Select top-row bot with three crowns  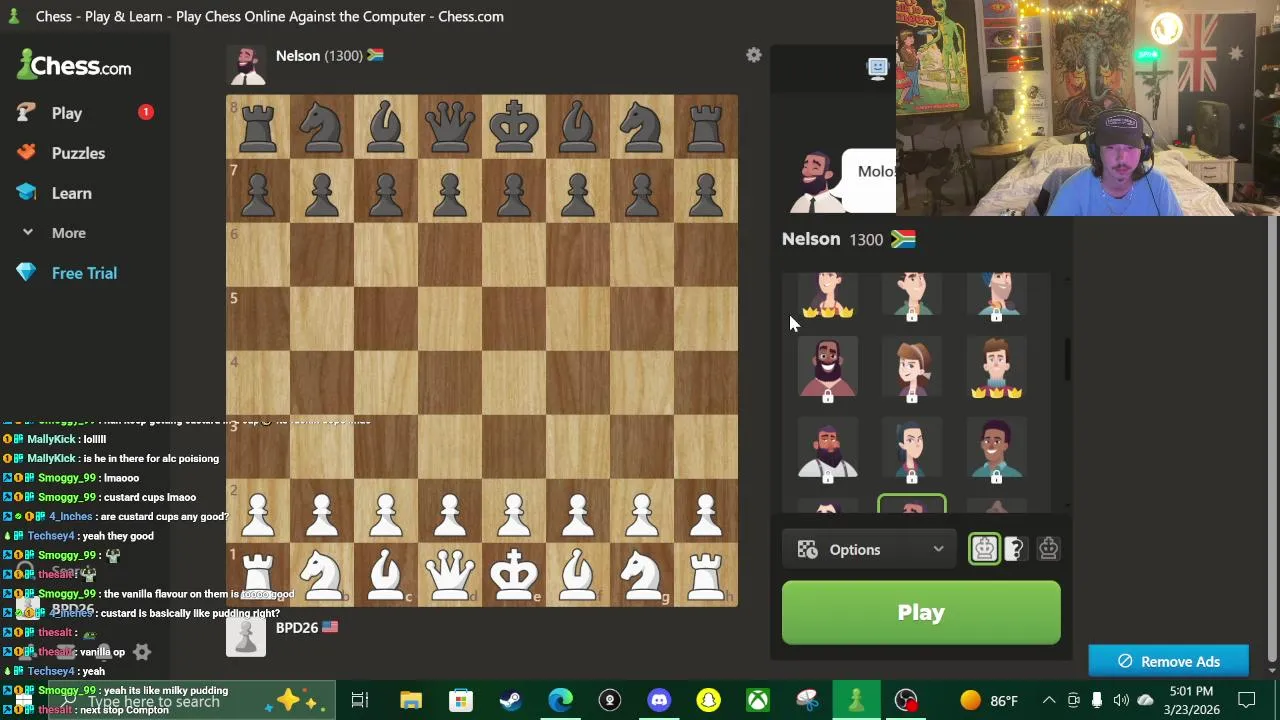click(x=827, y=296)
